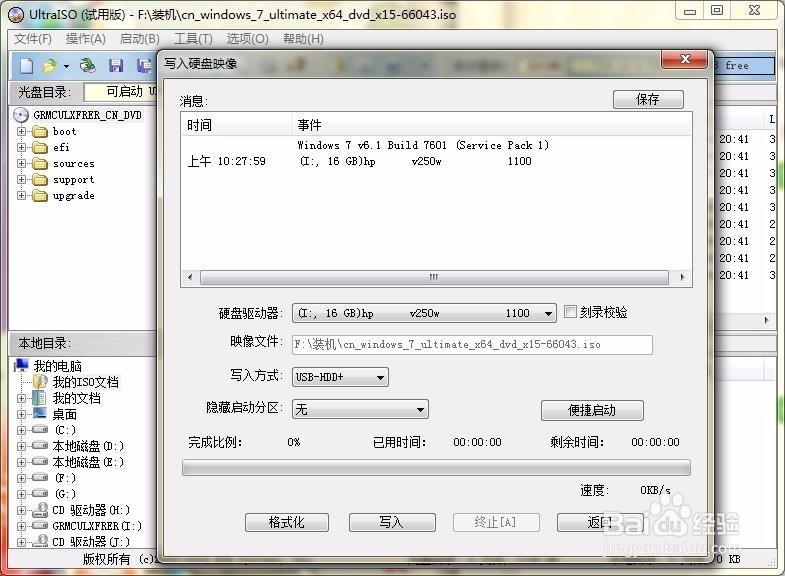
Task: Click the (G:) drive icon
Action: coord(40,493)
